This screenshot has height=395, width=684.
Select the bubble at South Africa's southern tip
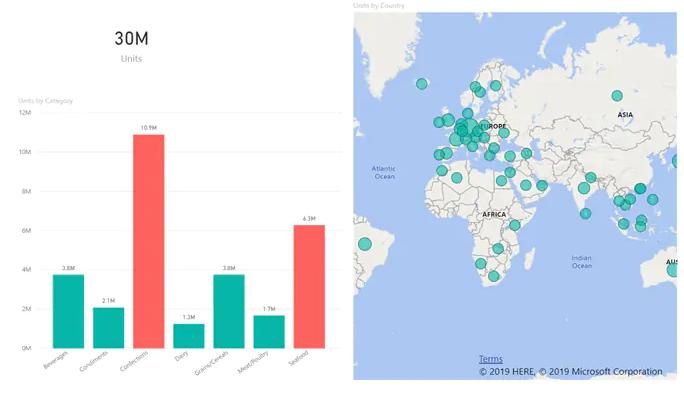pos(493,276)
